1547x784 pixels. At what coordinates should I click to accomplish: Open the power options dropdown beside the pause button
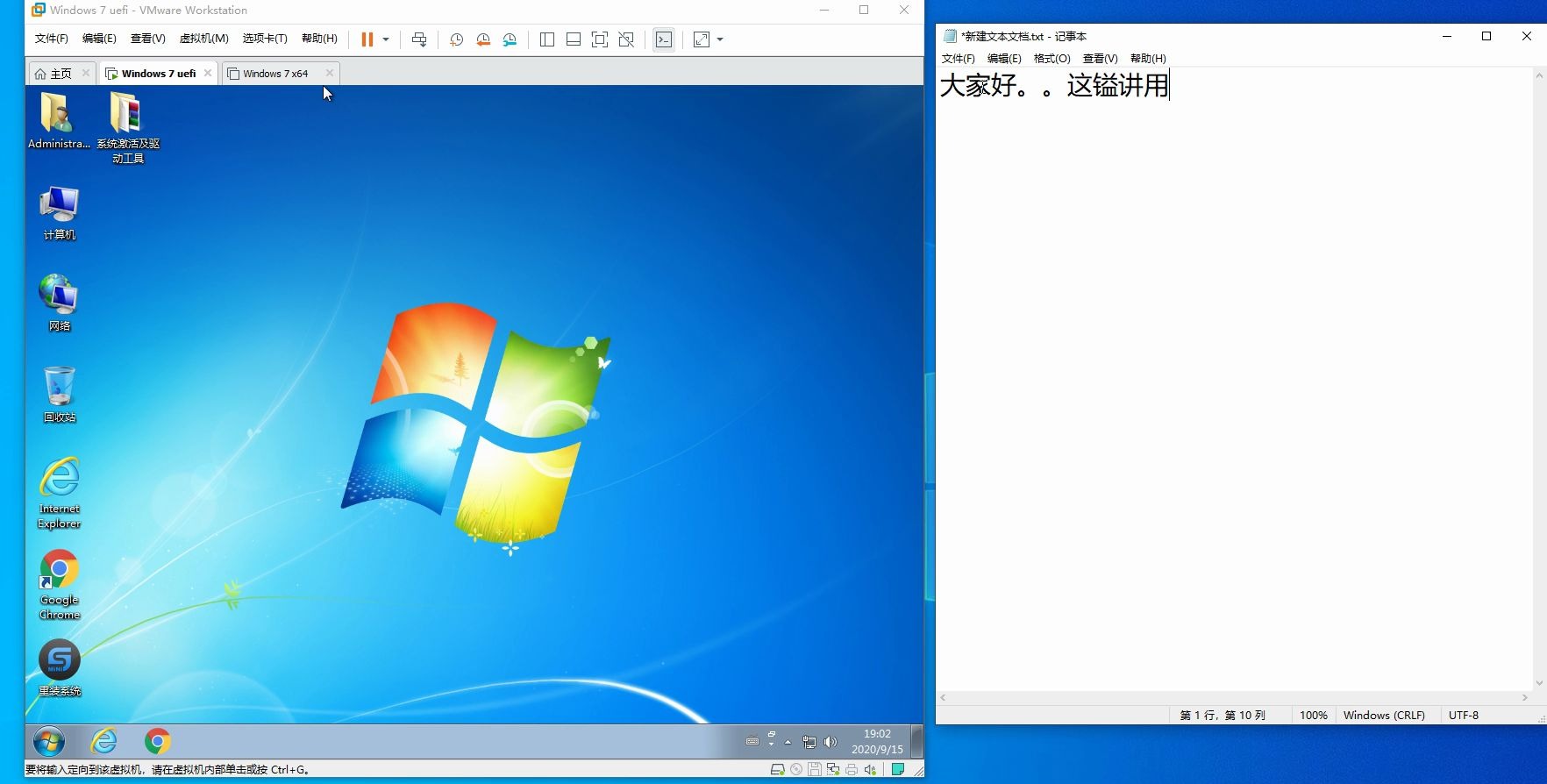click(386, 39)
